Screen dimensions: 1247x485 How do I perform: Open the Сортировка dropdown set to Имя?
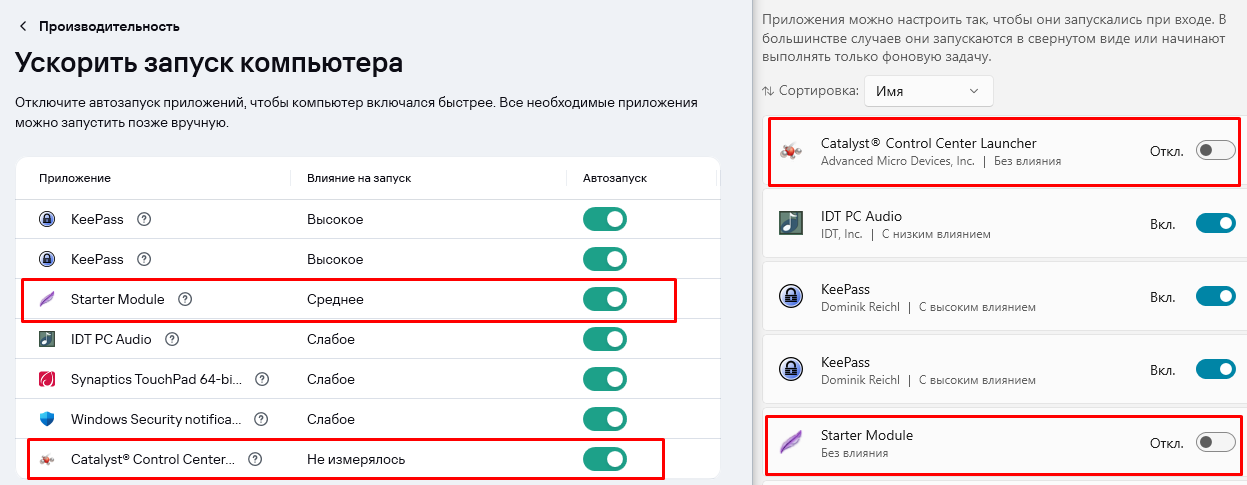(929, 91)
